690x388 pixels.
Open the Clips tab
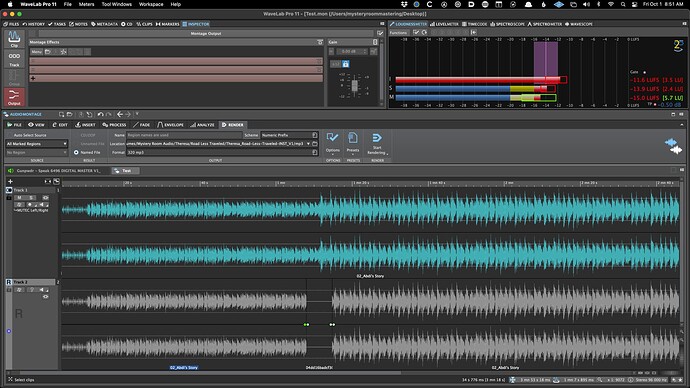[x=144, y=24]
